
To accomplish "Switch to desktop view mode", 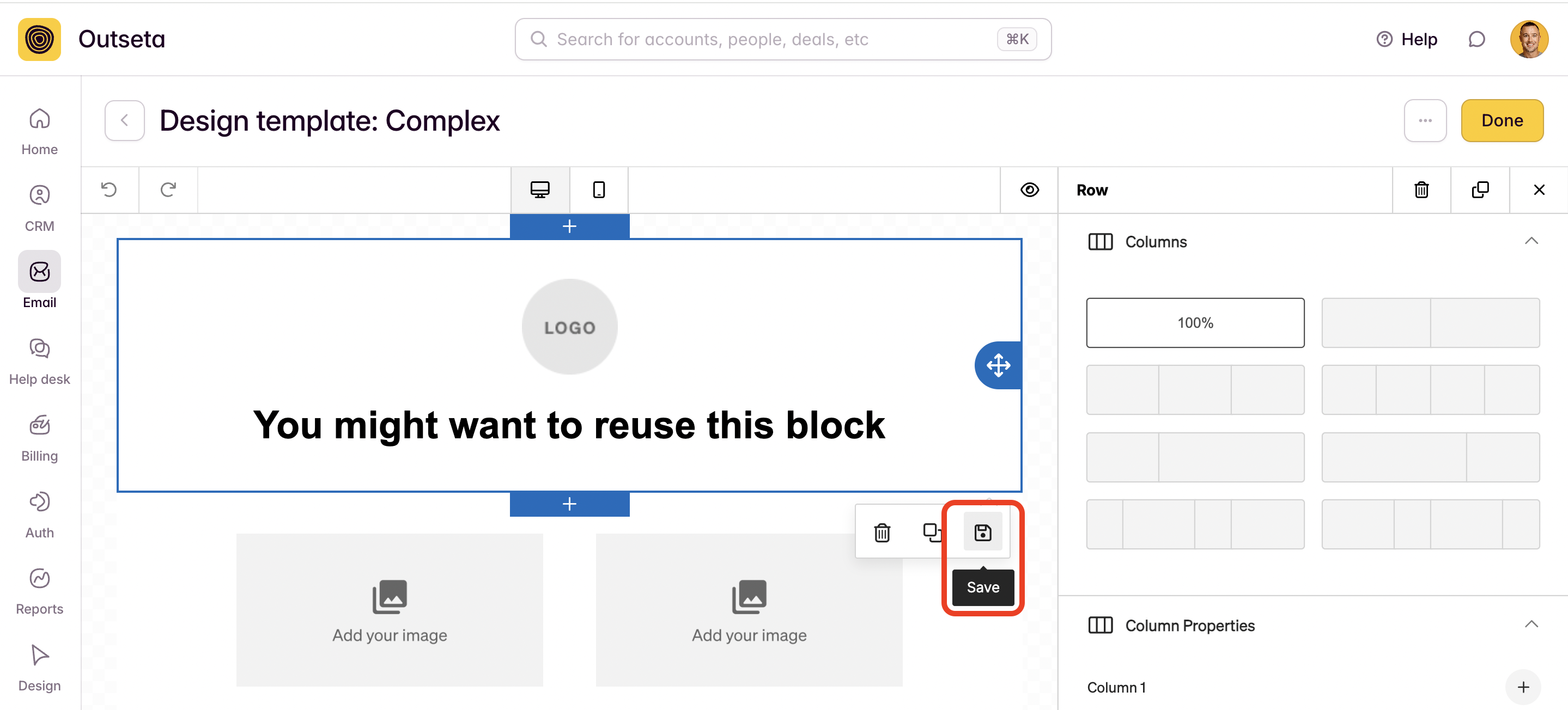I will coord(540,190).
